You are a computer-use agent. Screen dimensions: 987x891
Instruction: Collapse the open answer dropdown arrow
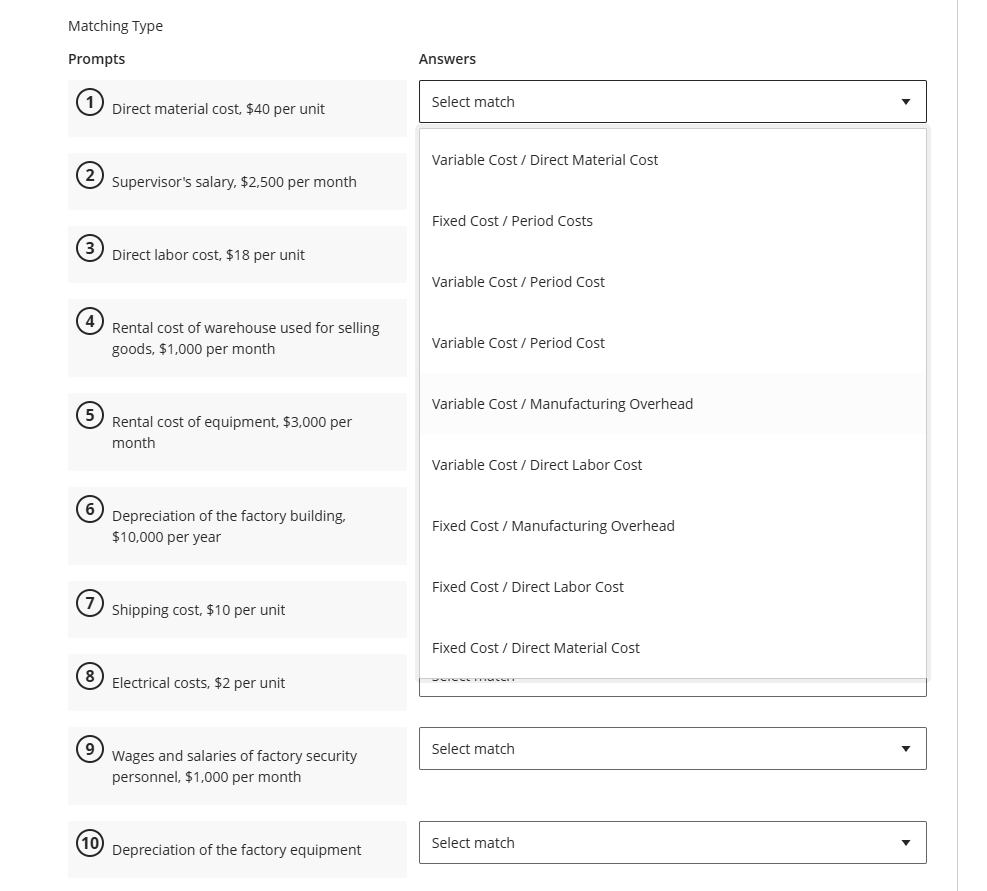[905, 101]
